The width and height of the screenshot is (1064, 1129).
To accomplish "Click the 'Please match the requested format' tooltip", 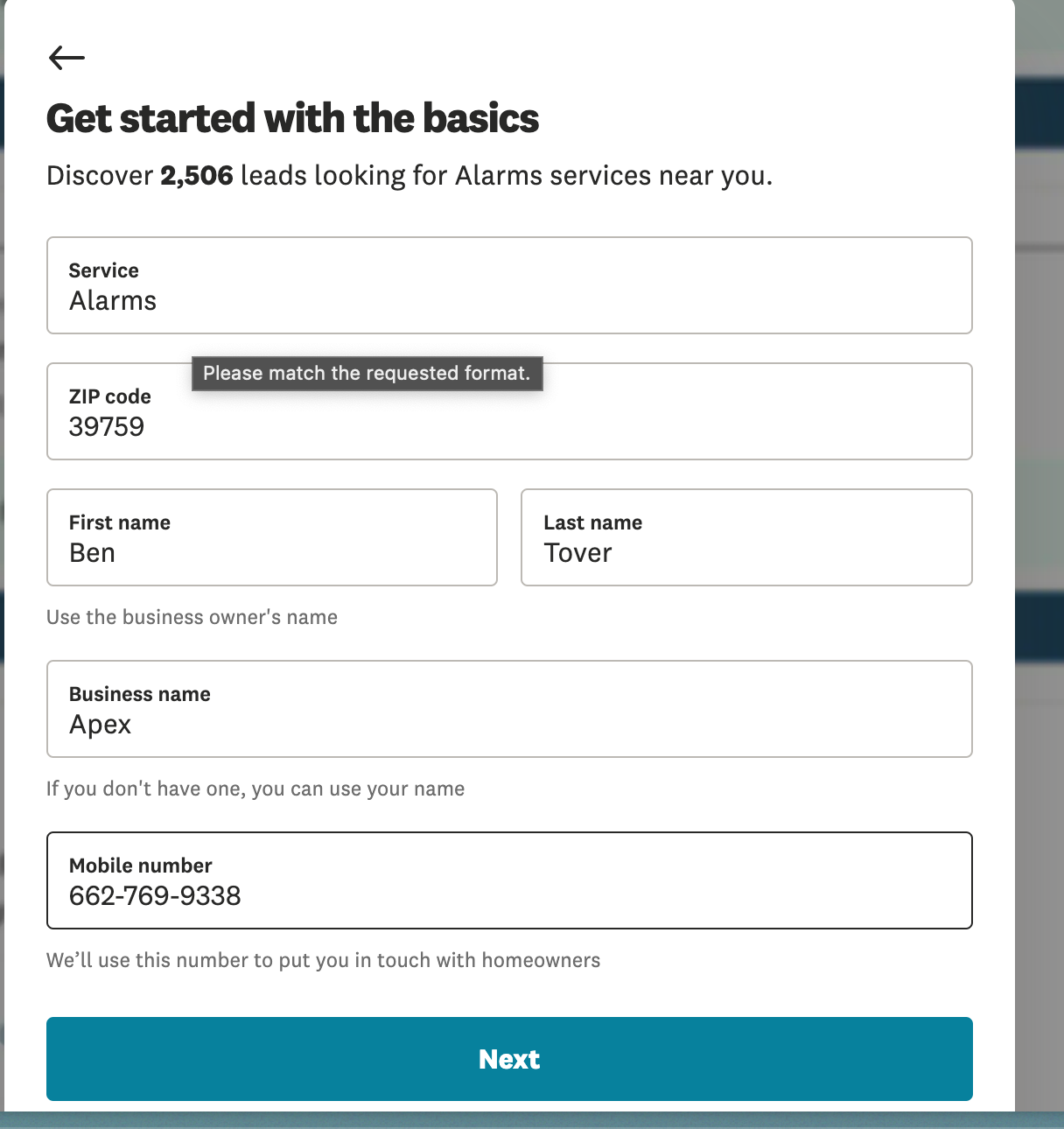I will tap(367, 374).
